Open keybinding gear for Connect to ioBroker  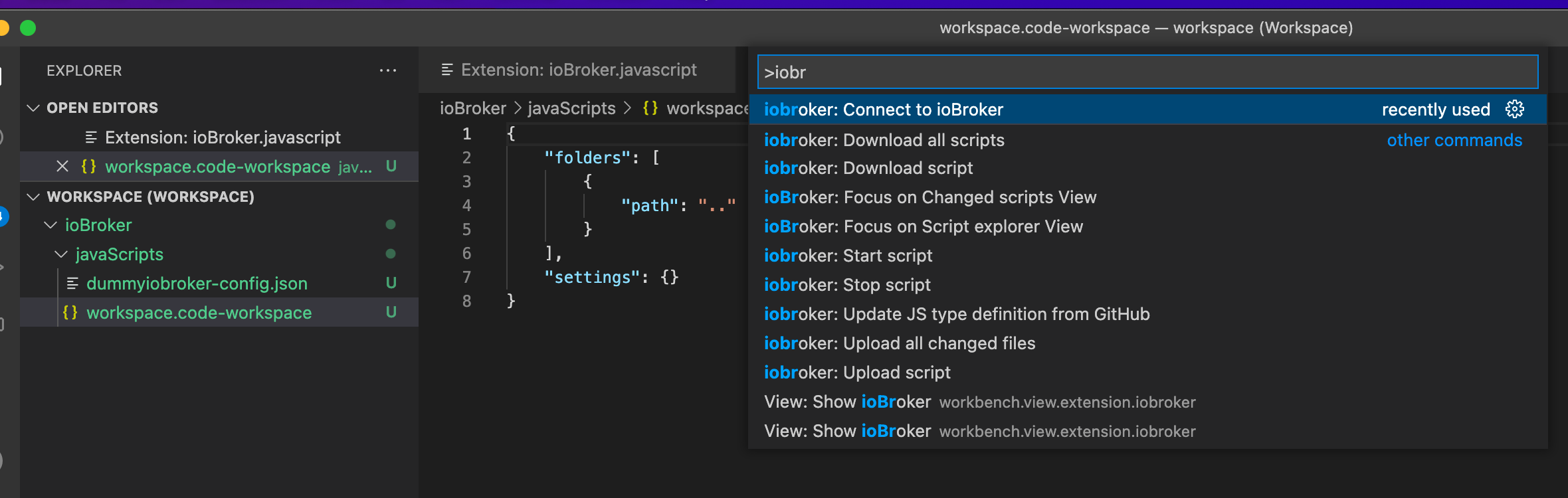(1515, 109)
